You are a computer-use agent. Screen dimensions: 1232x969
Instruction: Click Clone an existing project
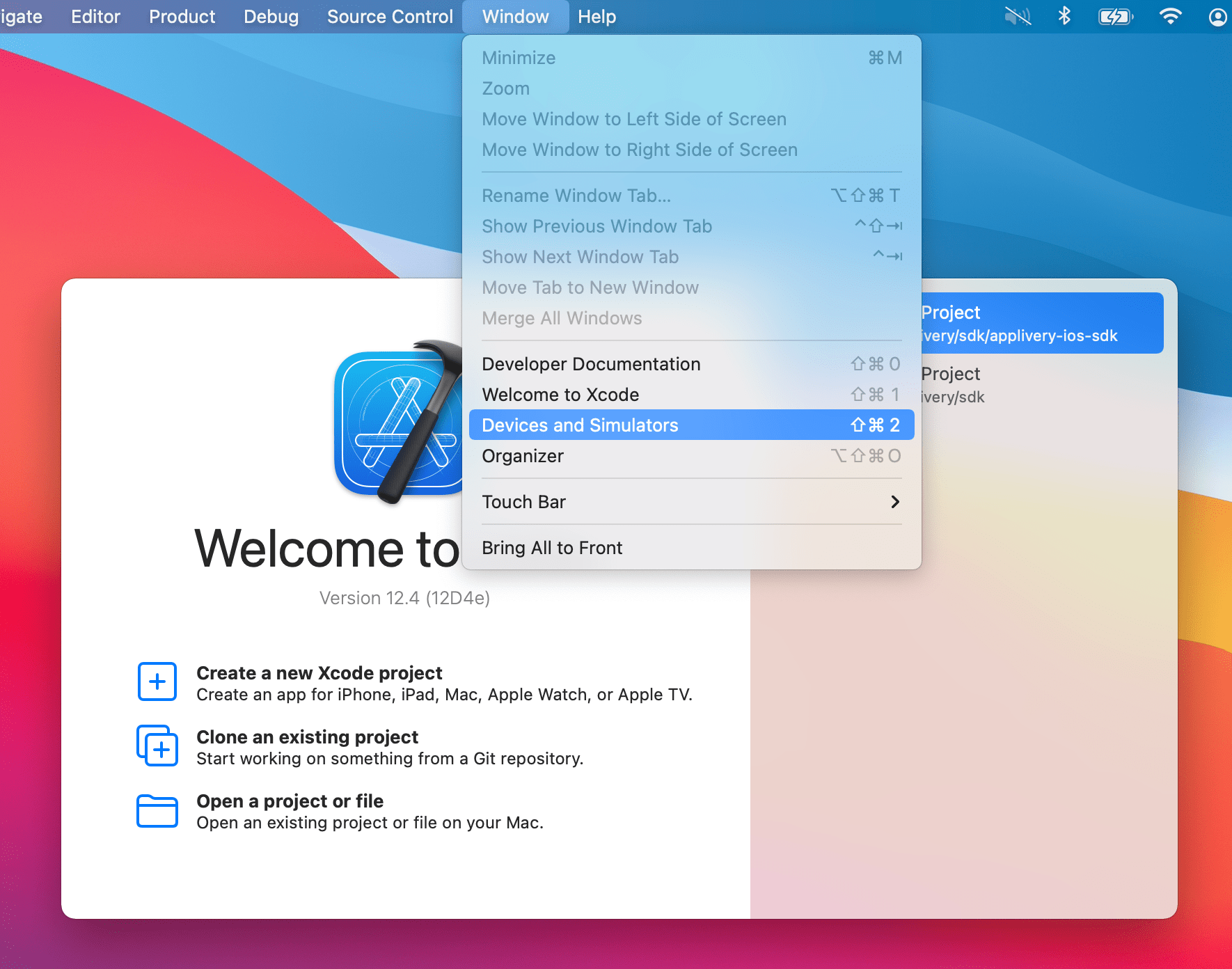[308, 737]
